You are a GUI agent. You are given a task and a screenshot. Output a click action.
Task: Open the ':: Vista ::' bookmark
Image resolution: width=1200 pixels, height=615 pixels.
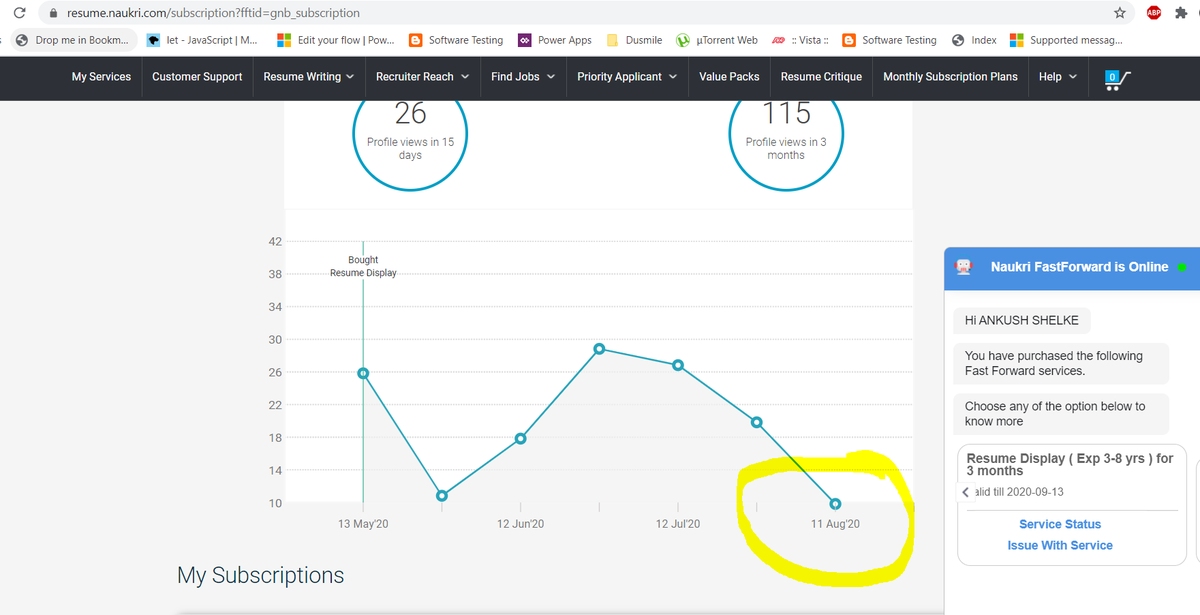coord(800,40)
